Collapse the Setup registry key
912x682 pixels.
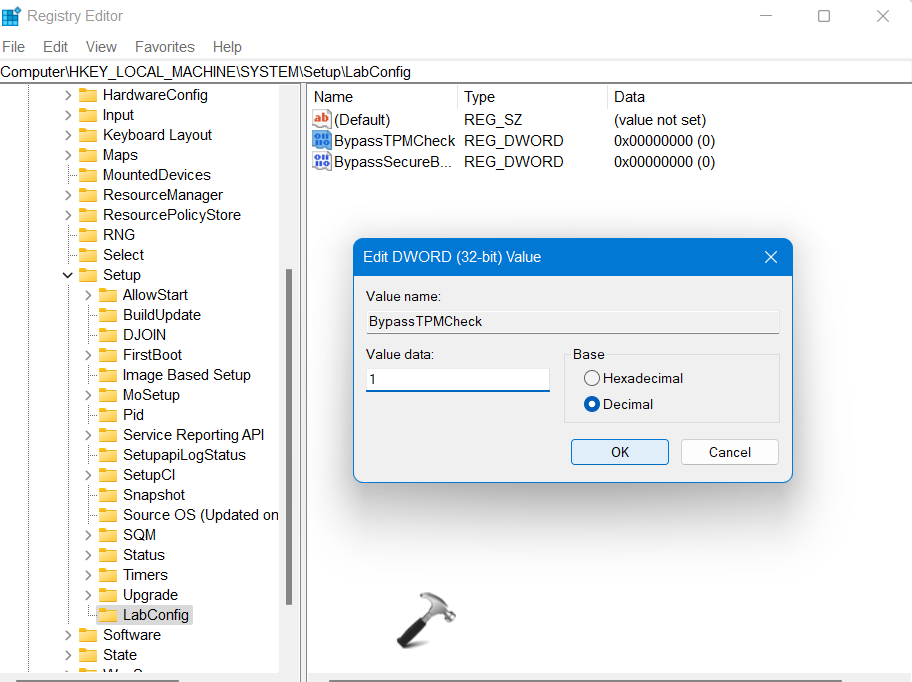(x=68, y=275)
